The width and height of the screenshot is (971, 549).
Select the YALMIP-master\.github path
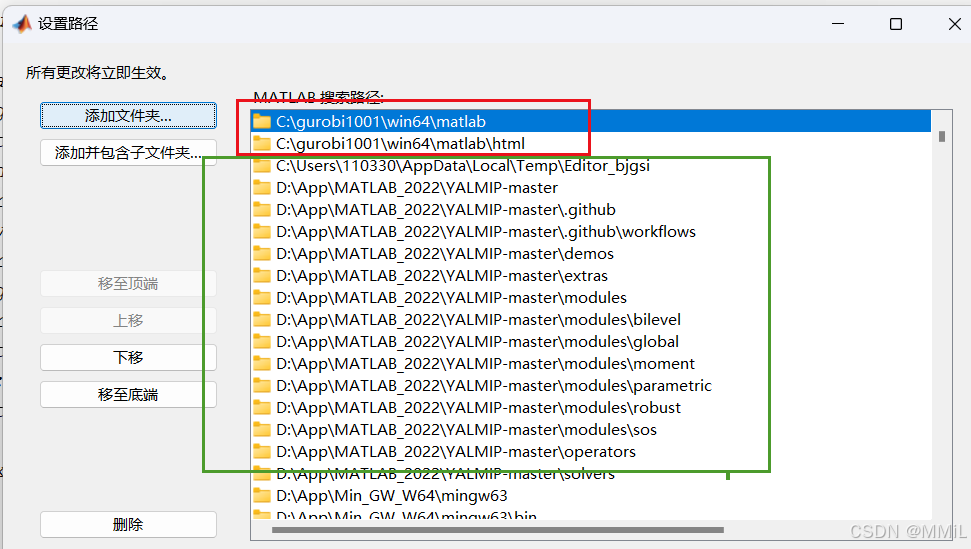pos(446,209)
